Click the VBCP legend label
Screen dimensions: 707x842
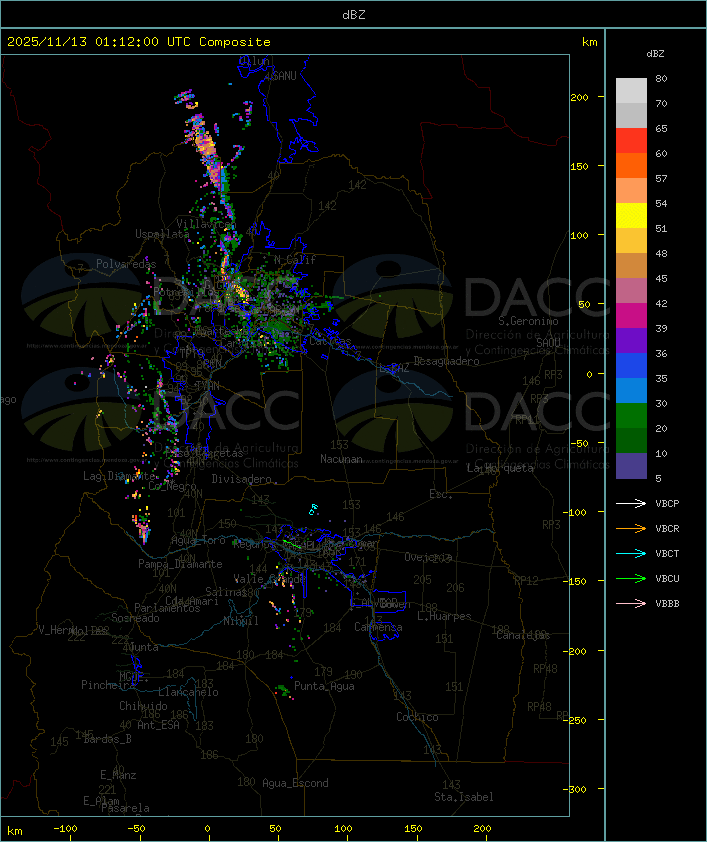point(667,504)
